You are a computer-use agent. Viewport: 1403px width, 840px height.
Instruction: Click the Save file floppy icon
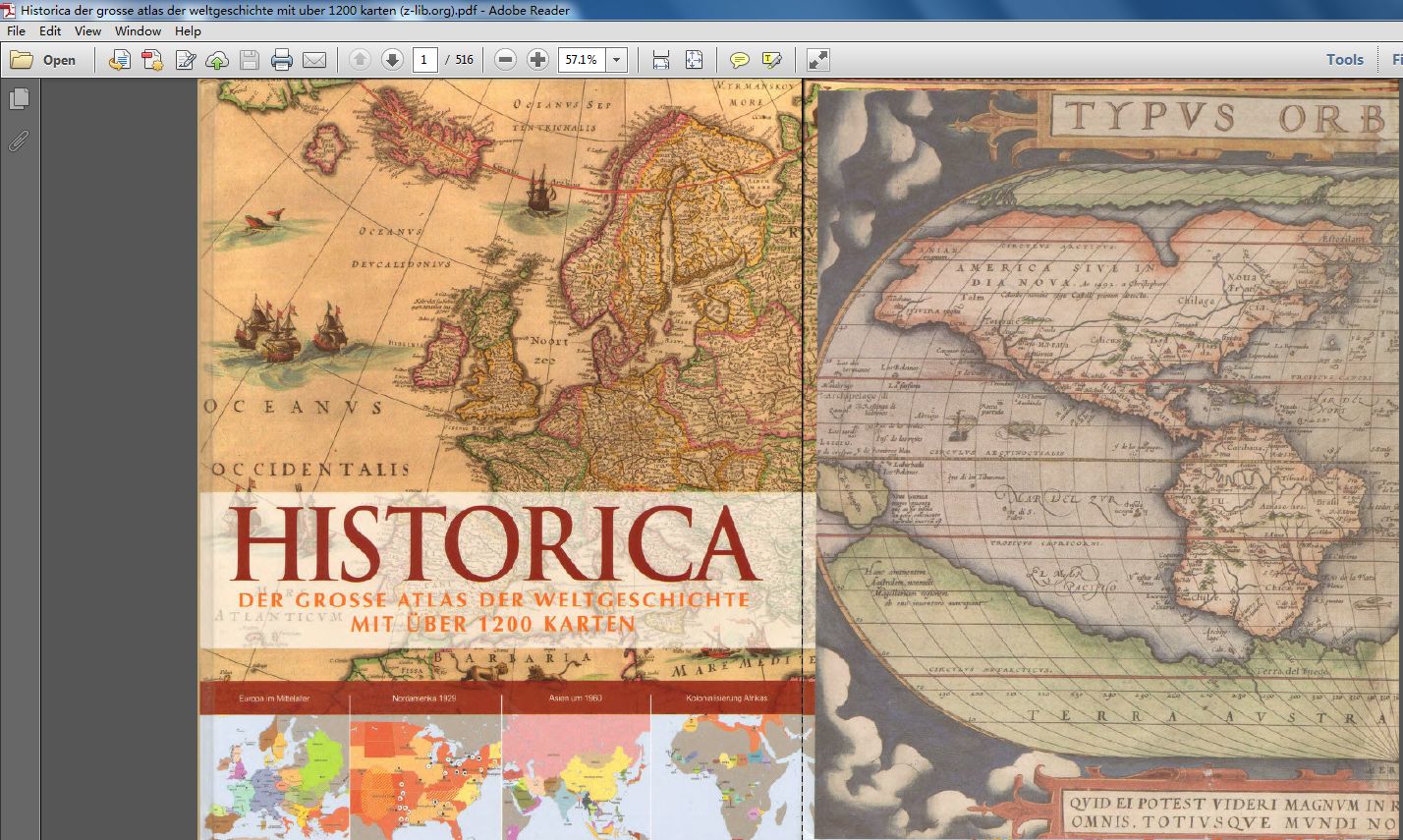tap(250, 60)
